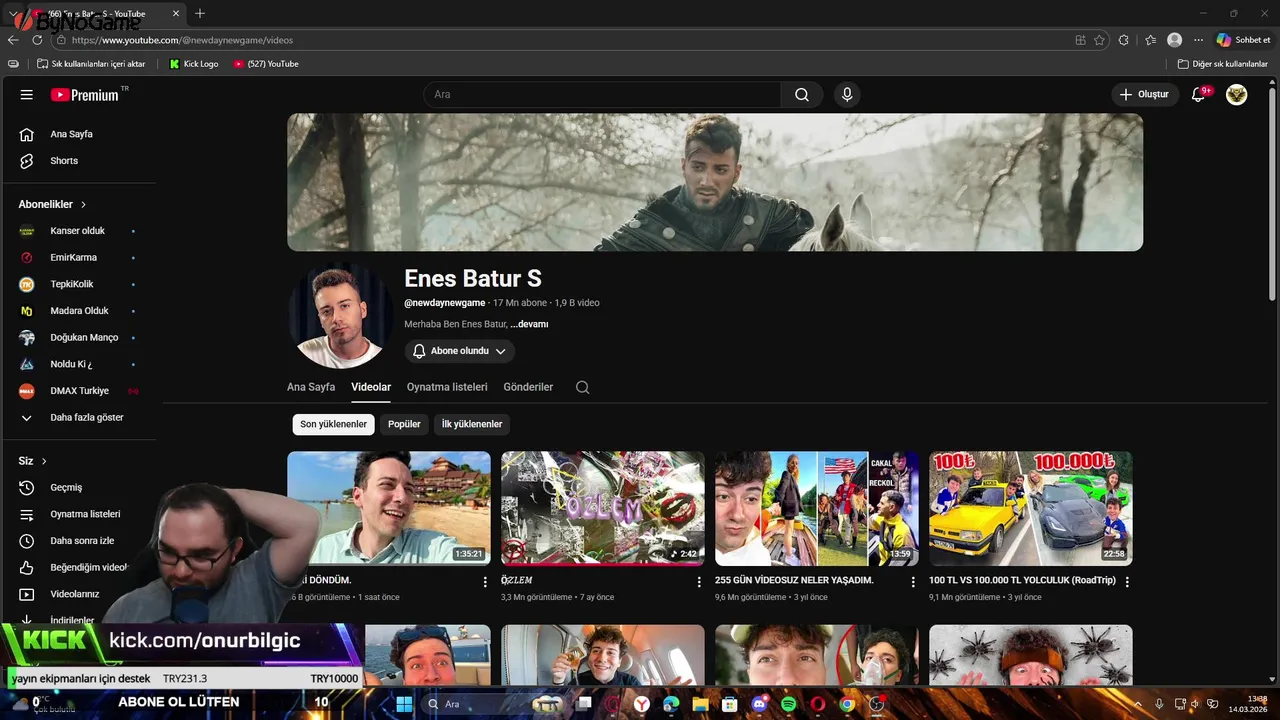The image size is (1280, 720).
Task: Play ÖZLEM video thumbnail
Action: coord(603,508)
